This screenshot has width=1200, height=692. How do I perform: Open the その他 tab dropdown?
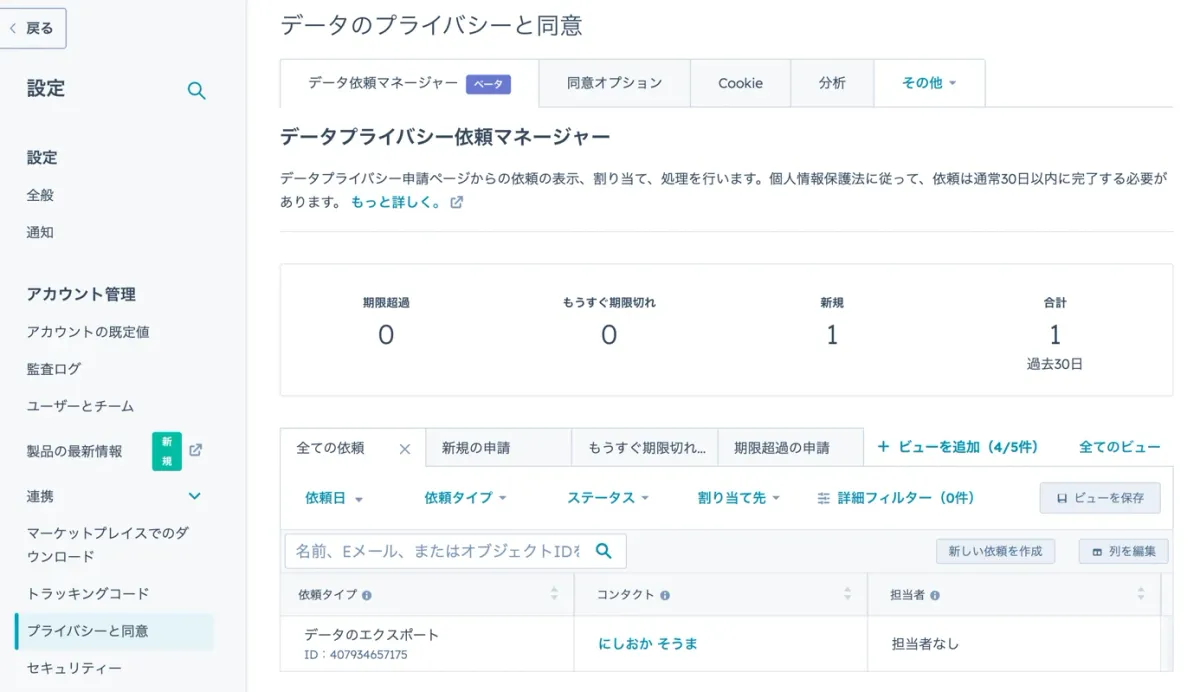pos(928,83)
